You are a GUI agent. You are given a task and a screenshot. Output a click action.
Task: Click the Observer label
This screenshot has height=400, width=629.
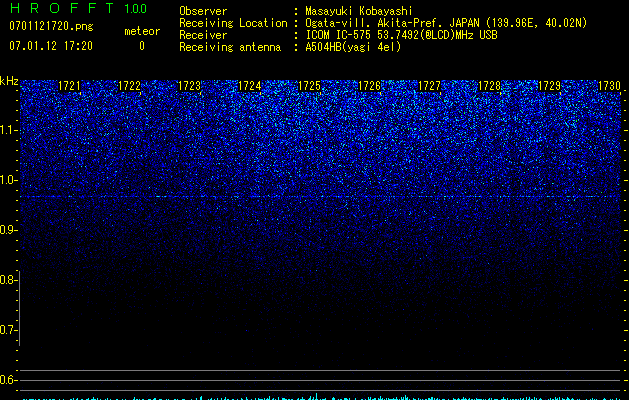click(x=203, y=11)
